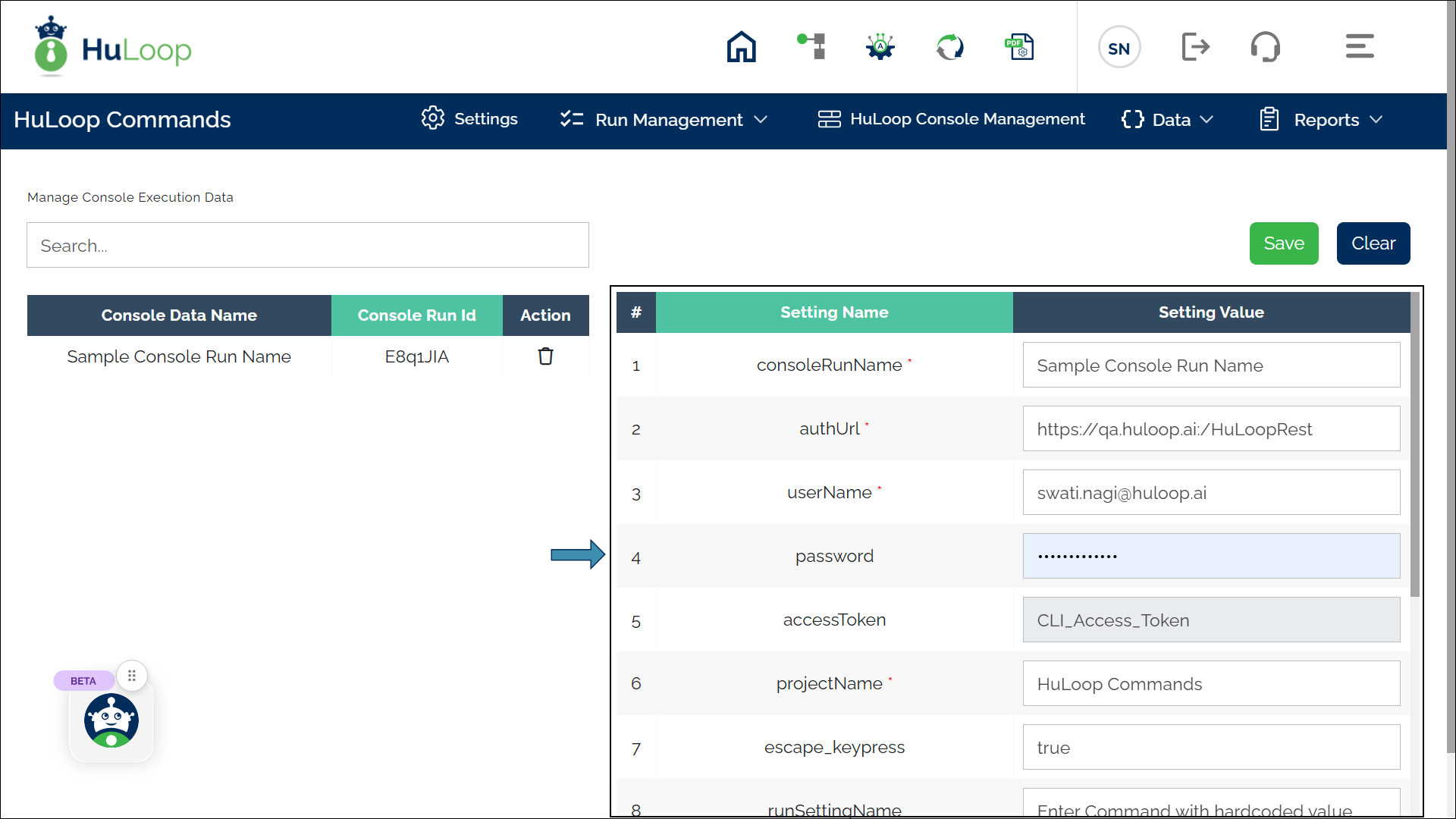1456x819 pixels.
Task: Open the Settings menu item
Action: 469,119
